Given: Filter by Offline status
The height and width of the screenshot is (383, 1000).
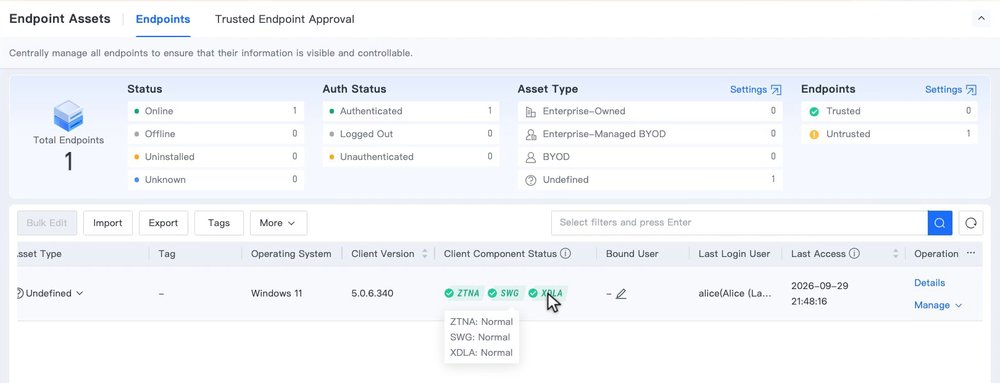Looking at the screenshot, I should pyautogui.click(x=216, y=134).
